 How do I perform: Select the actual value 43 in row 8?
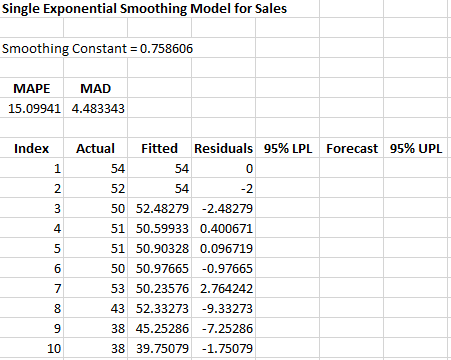96,309
